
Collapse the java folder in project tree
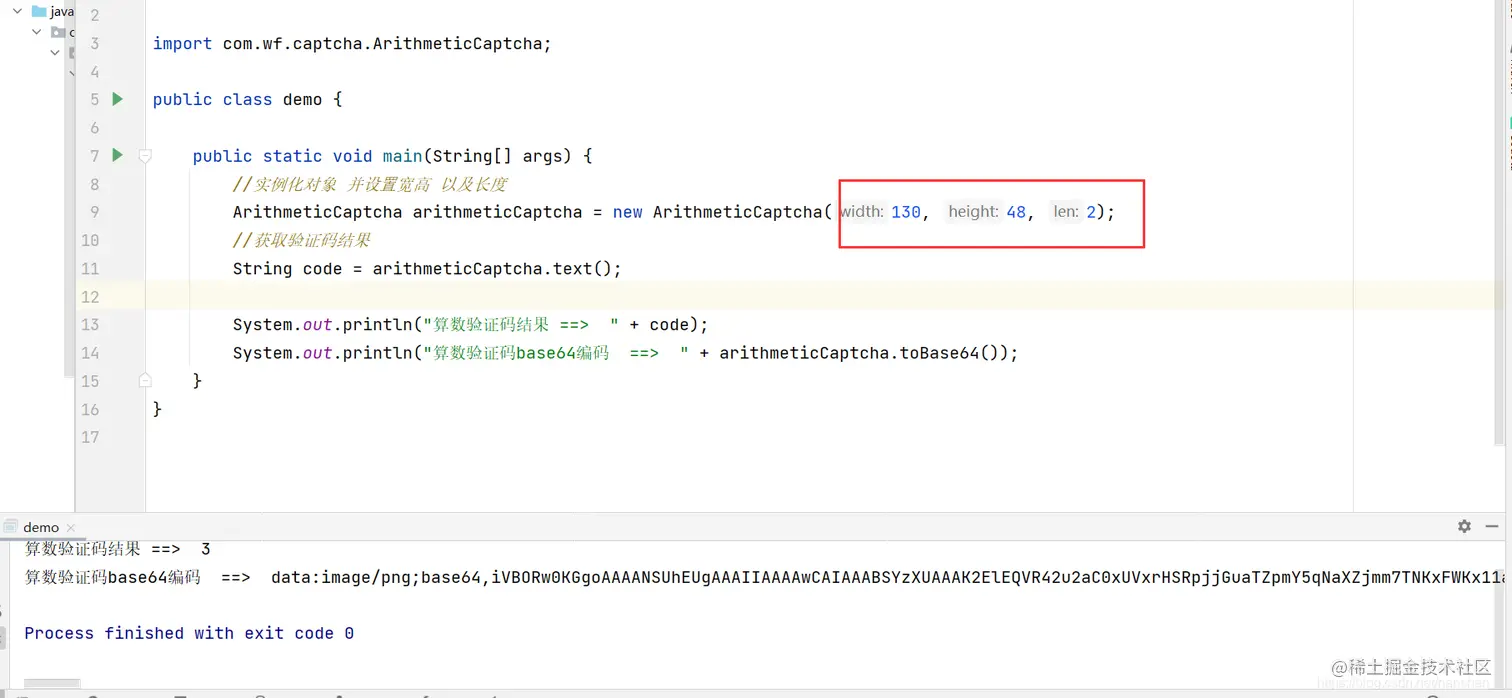17,11
